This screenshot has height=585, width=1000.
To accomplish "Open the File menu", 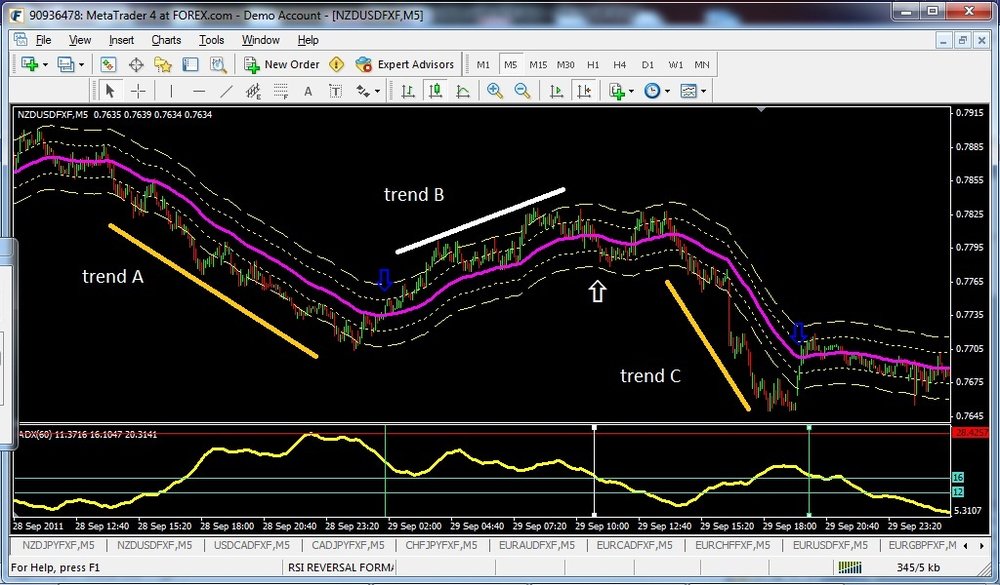I will [43, 40].
